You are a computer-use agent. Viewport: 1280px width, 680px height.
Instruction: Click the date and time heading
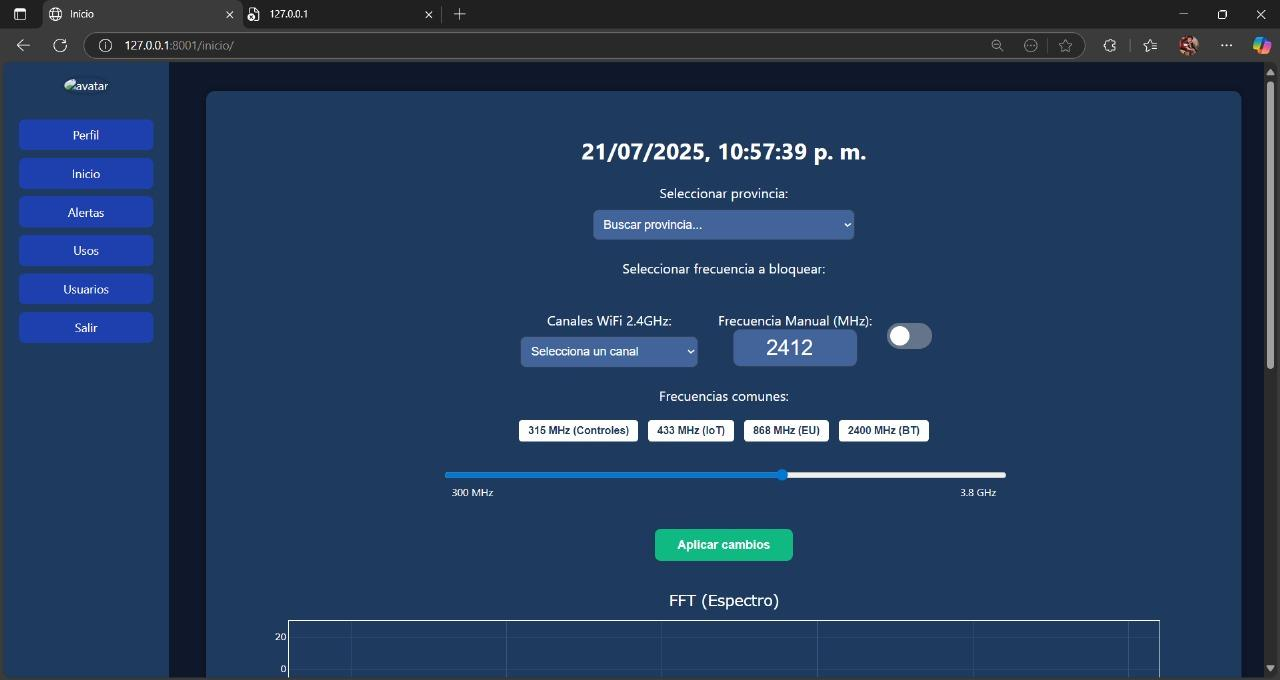[x=724, y=152]
